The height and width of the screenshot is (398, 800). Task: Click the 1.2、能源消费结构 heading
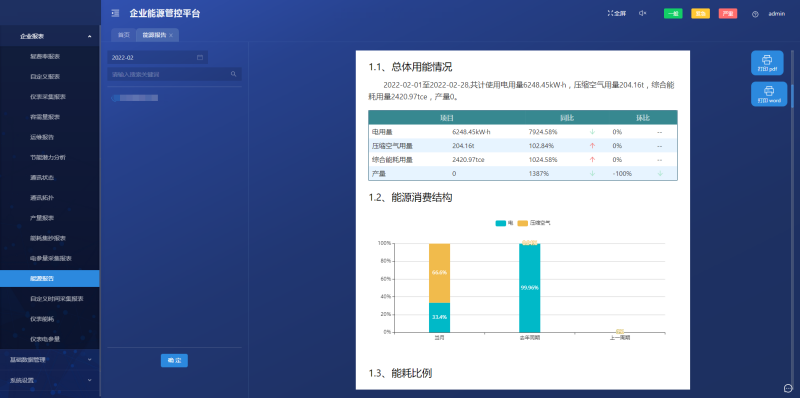(x=410, y=197)
